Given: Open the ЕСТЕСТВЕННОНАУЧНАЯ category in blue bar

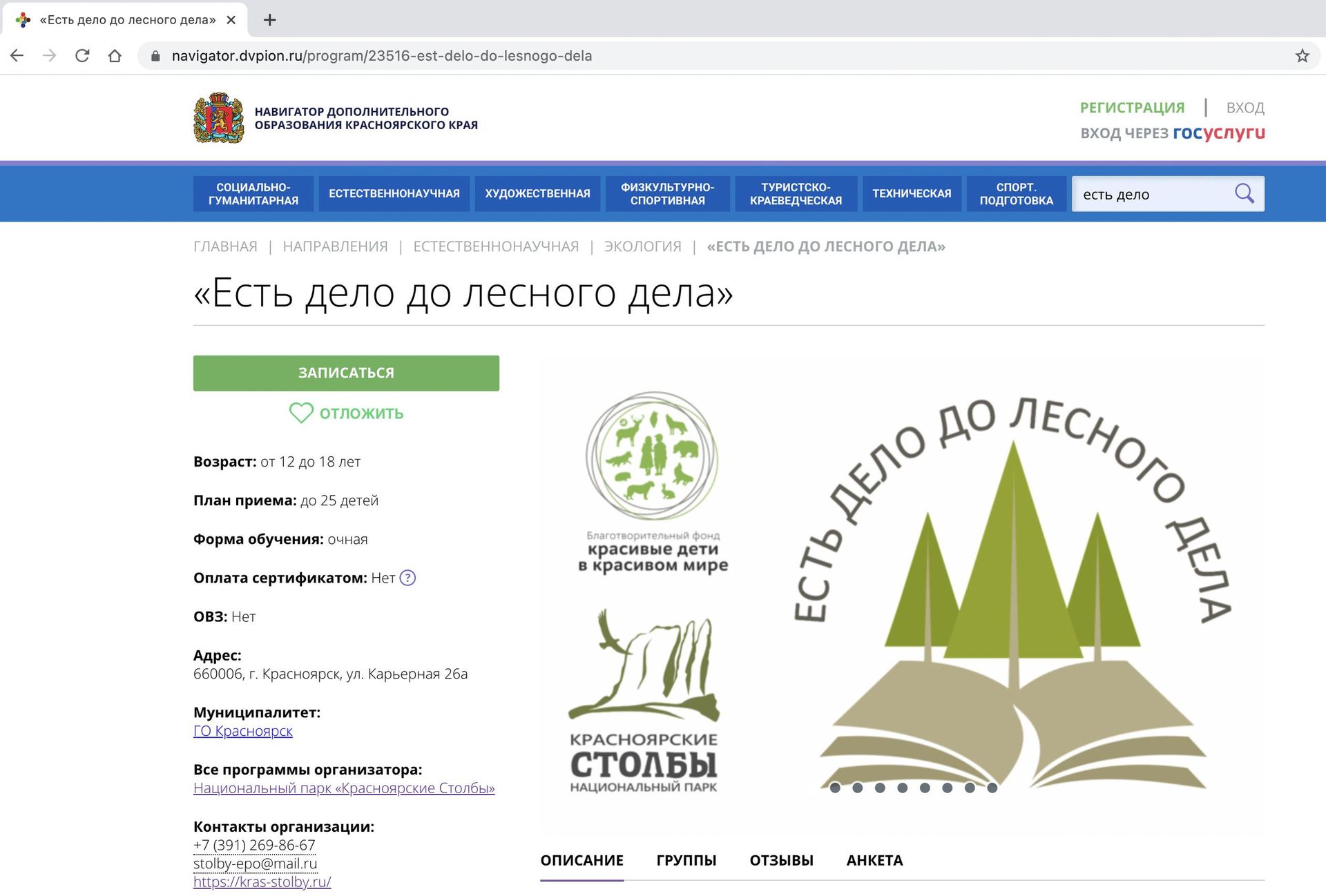Looking at the screenshot, I should (x=394, y=194).
